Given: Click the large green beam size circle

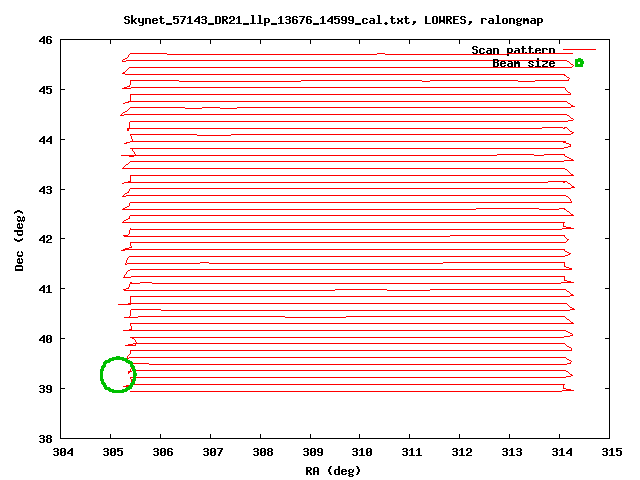Looking at the screenshot, I should pyautogui.click(x=118, y=375).
